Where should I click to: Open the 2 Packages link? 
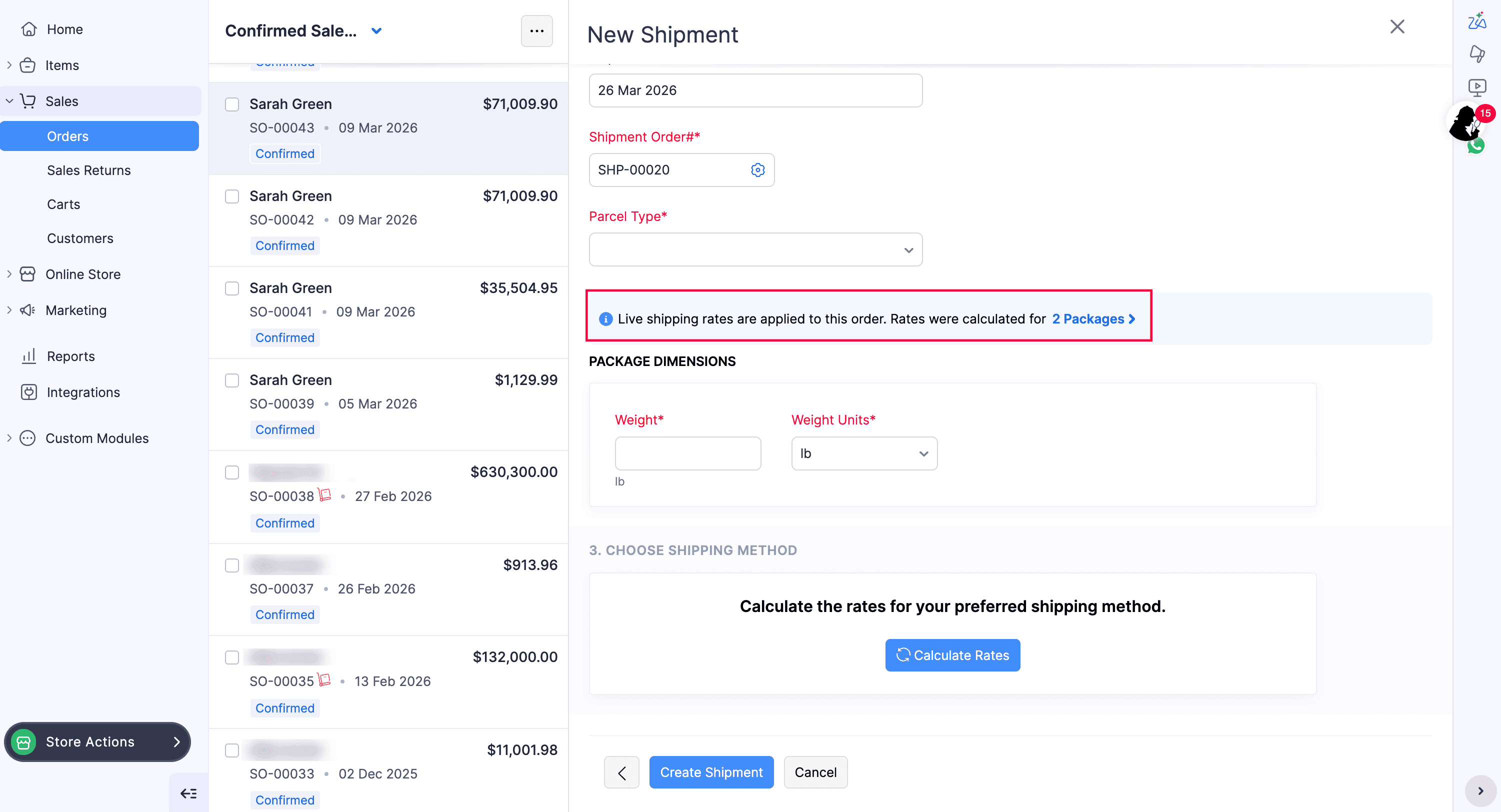[1093, 318]
